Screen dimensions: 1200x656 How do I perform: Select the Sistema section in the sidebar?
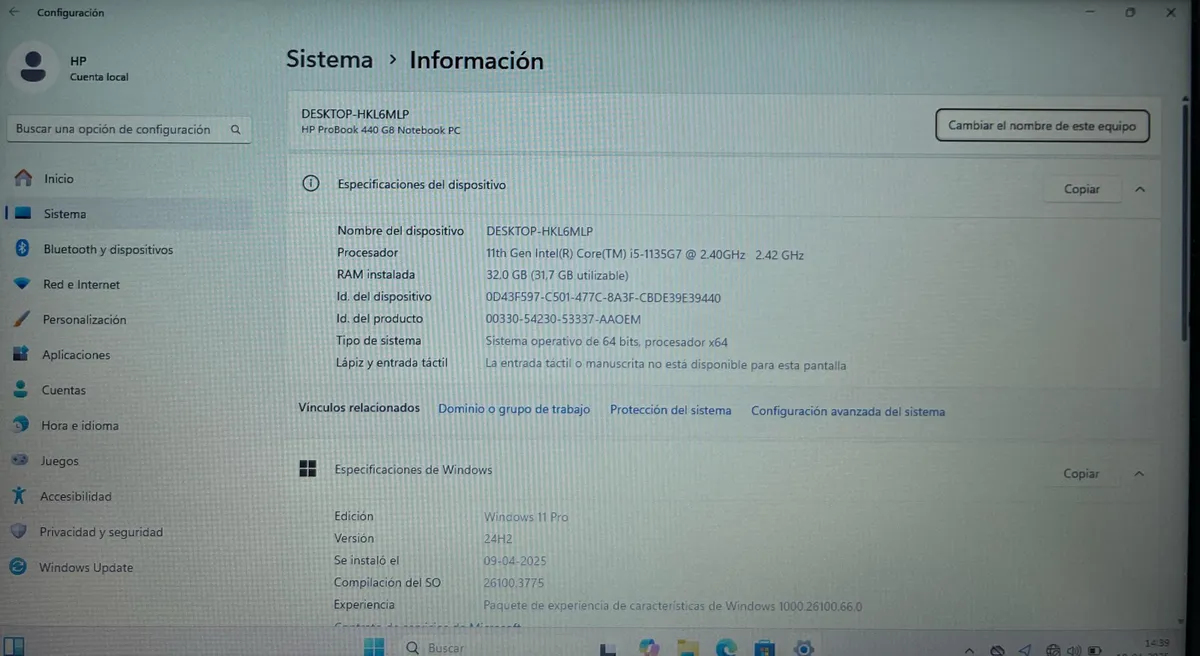coord(128,214)
